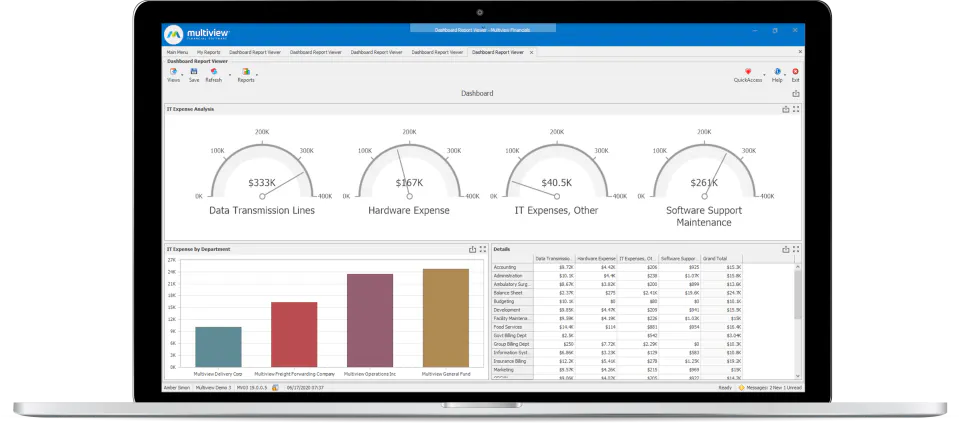
Task: Maximize the IT Expense Analysis panel
Action: click(x=796, y=109)
